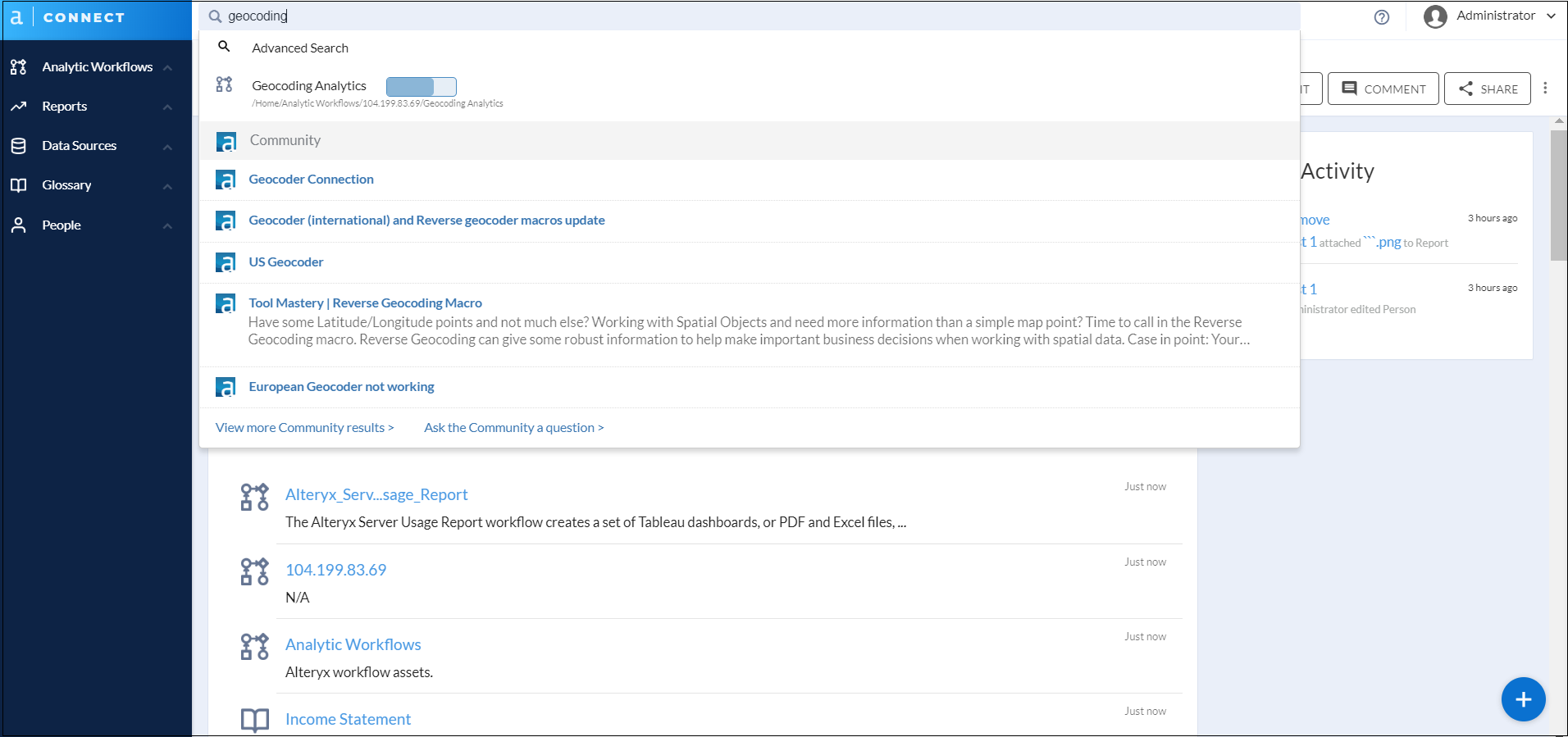
Task: Click the workflow icon next to Alteryx_Serv...sage_Report
Action: click(x=254, y=497)
